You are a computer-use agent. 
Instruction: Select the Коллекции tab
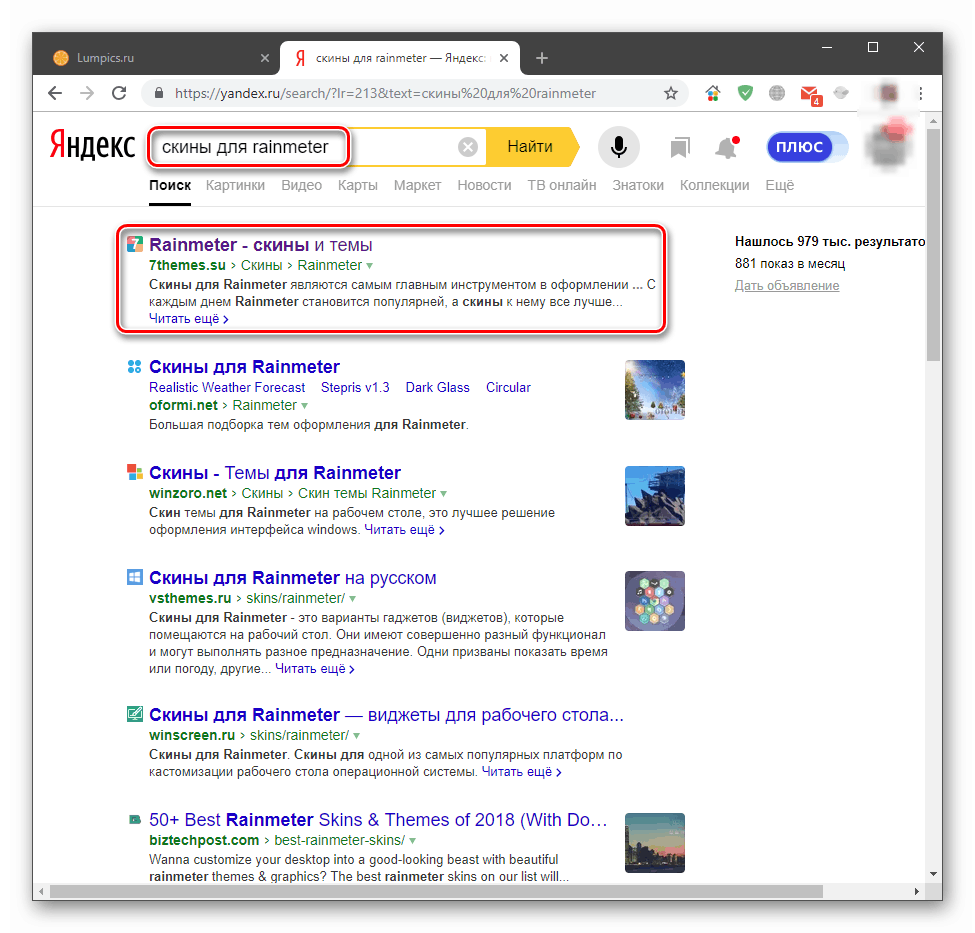tap(714, 185)
